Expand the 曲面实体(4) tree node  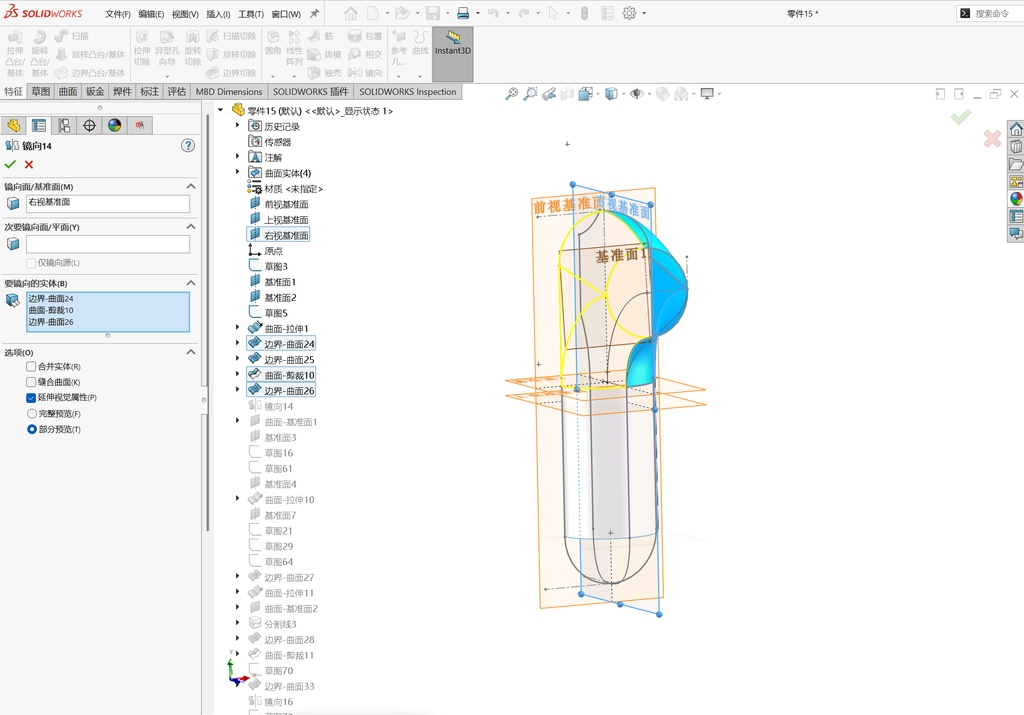[x=238, y=172]
